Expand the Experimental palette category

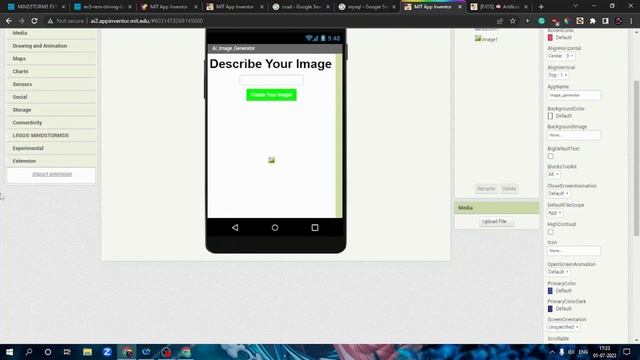[51, 149]
